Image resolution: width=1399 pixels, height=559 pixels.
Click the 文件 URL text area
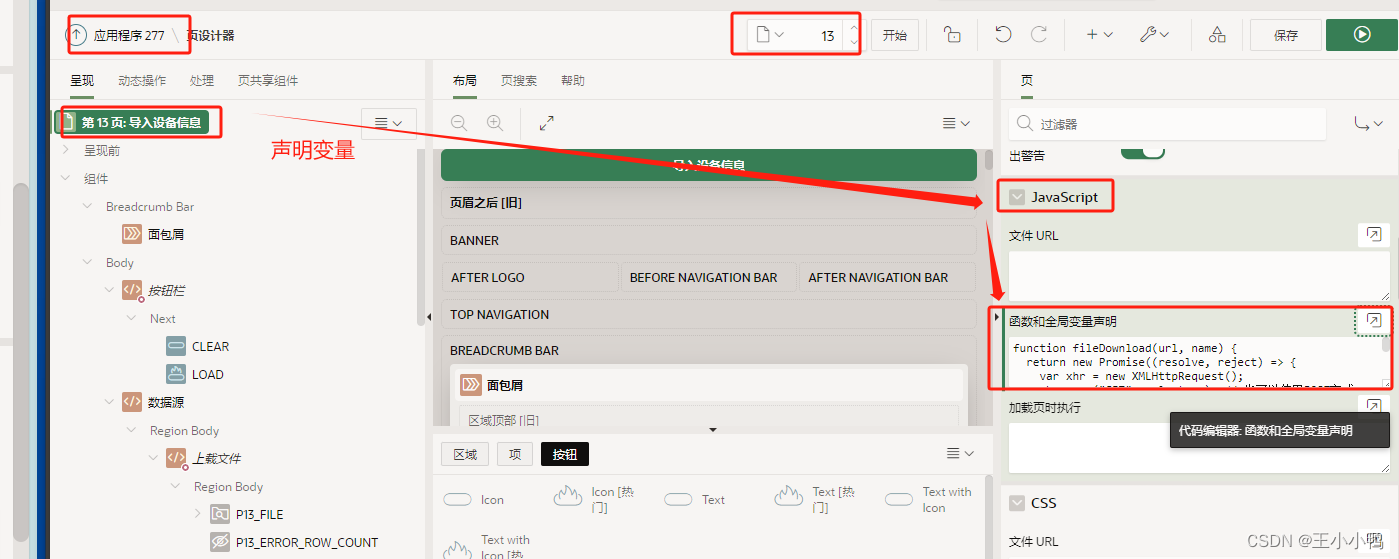pyautogui.click(x=1199, y=276)
